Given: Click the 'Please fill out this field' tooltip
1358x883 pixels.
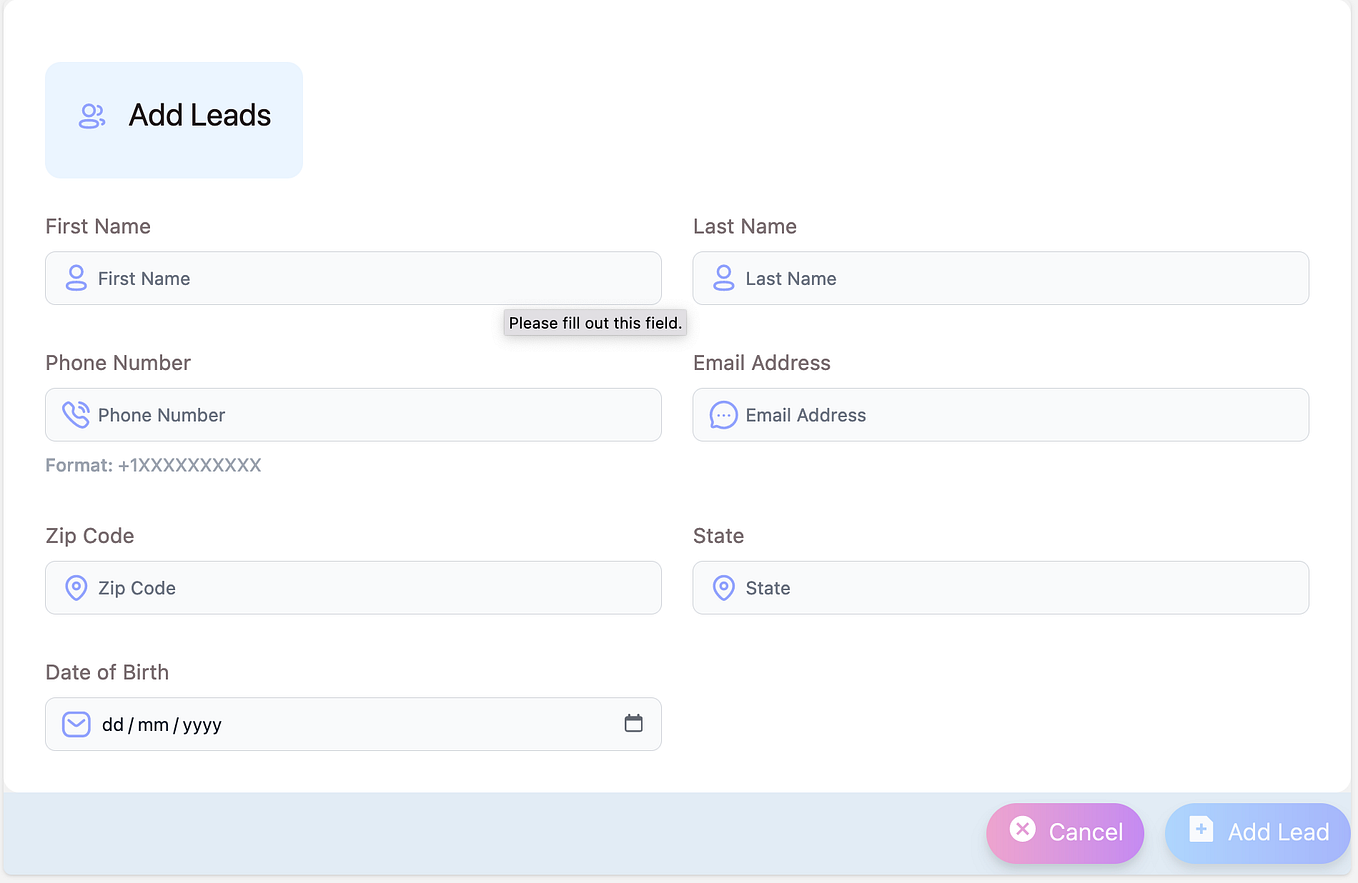Looking at the screenshot, I should click(x=594, y=322).
